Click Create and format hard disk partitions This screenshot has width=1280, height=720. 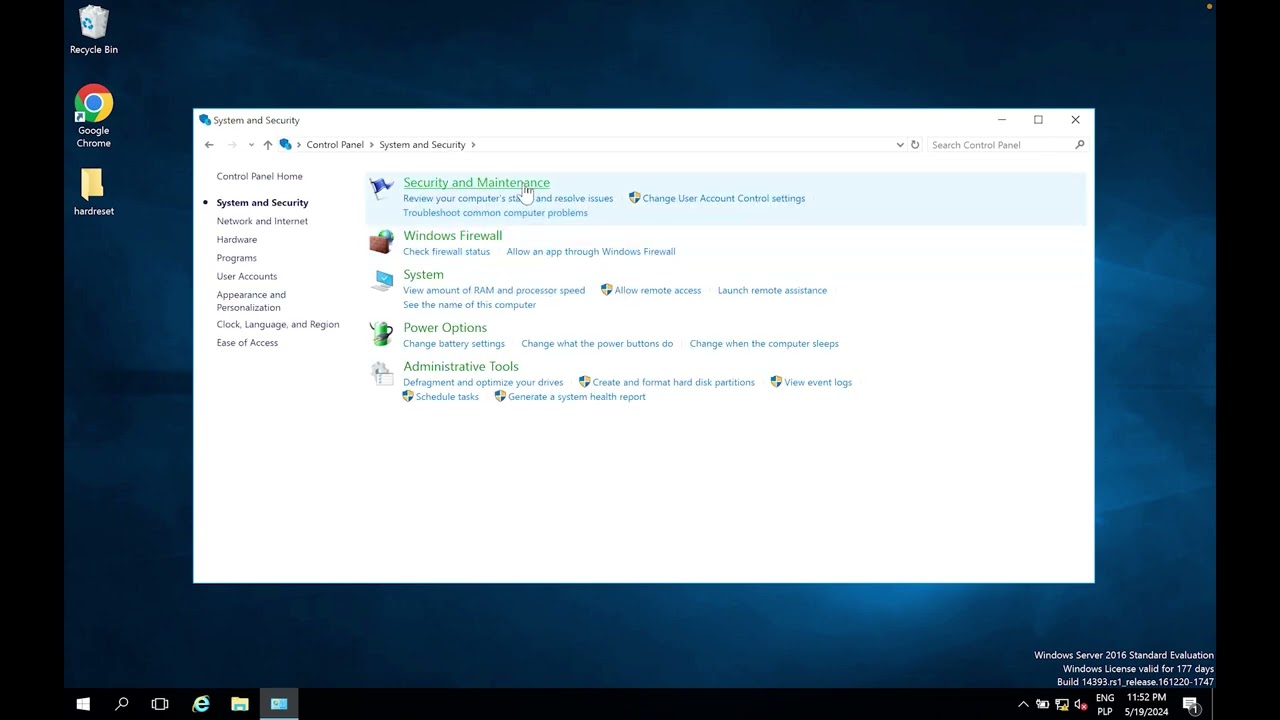point(673,383)
